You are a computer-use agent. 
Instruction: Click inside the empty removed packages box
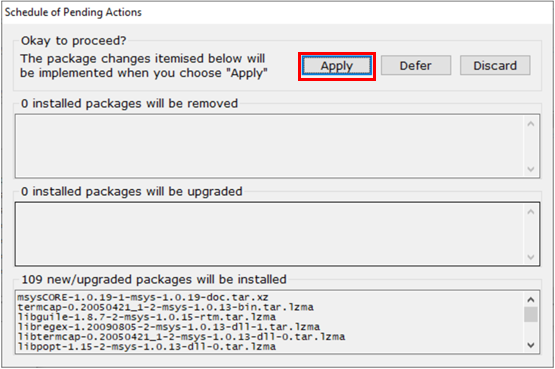270,146
